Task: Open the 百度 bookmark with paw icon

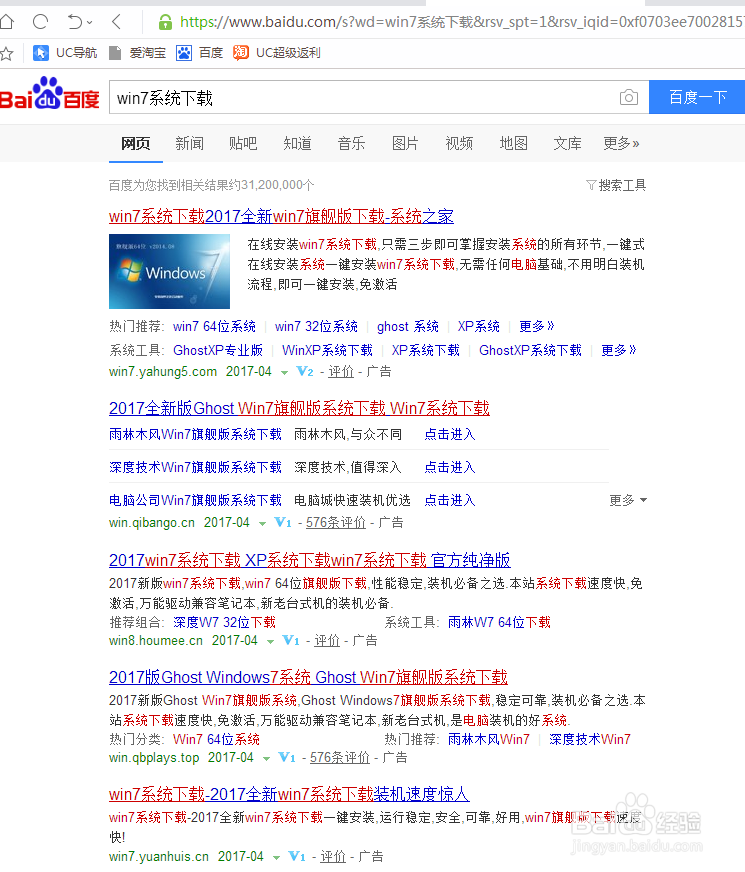Action: click(x=200, y=53)
